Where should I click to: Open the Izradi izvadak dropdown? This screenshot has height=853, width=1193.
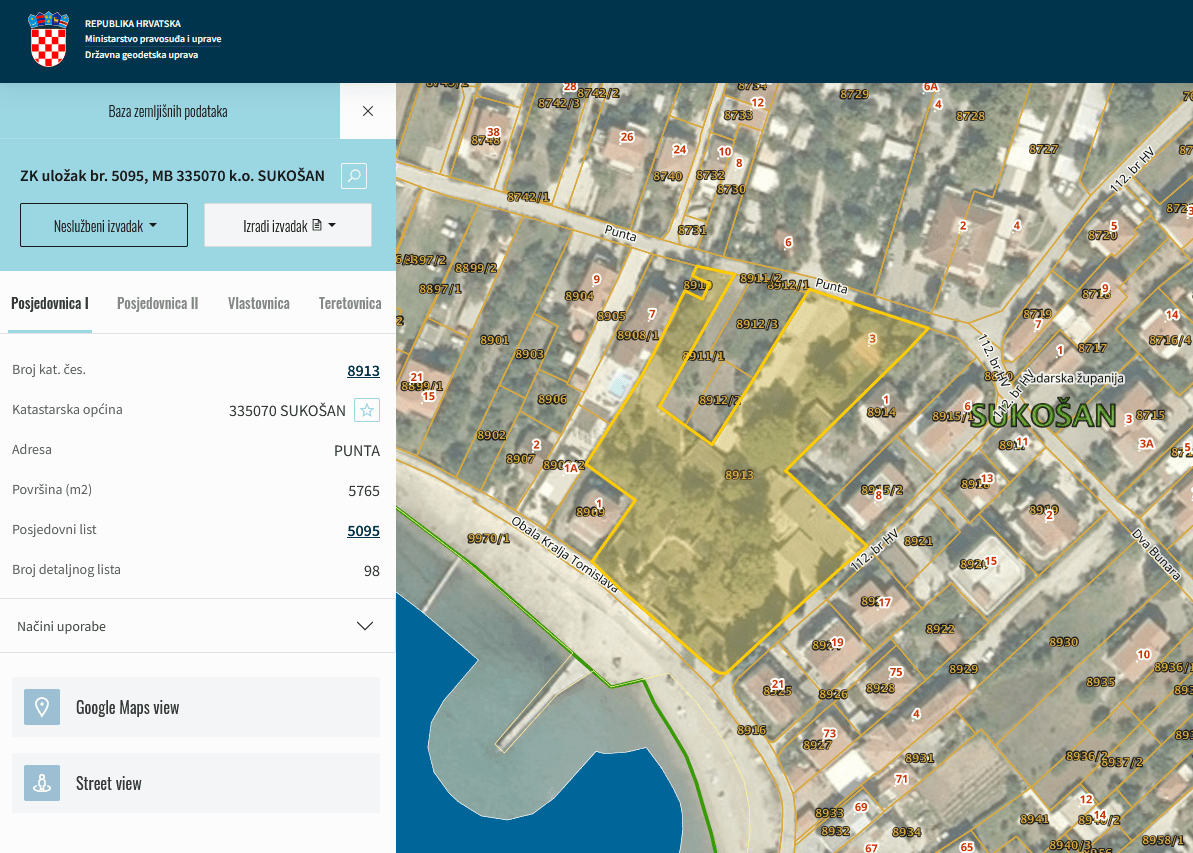point(288,225)
